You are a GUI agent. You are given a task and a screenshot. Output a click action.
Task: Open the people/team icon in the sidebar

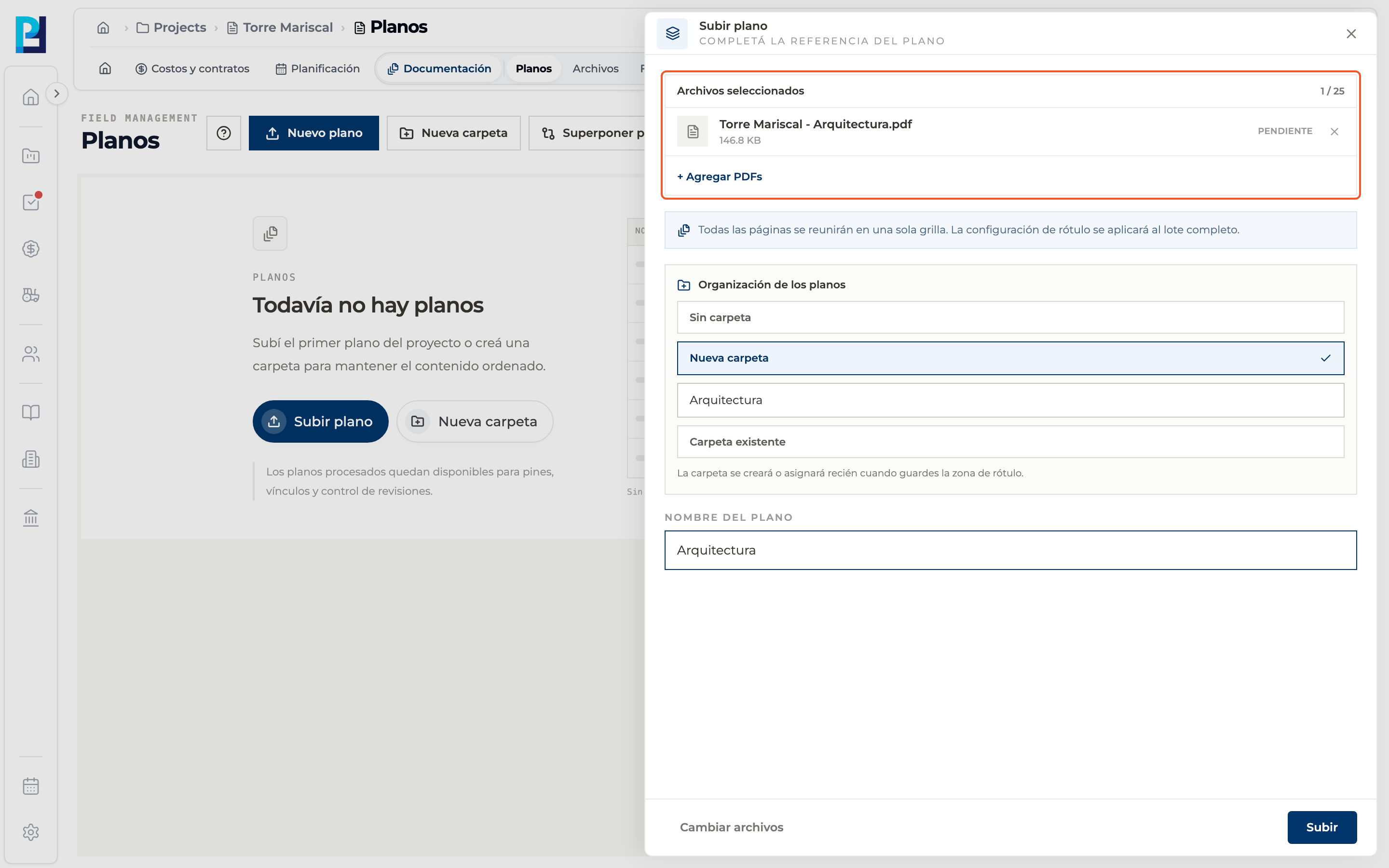[30, 354]
